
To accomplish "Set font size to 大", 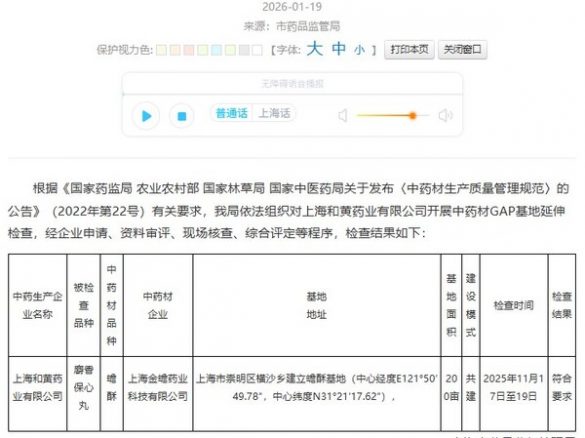I will pyautogui.click(x=315, y=49).
